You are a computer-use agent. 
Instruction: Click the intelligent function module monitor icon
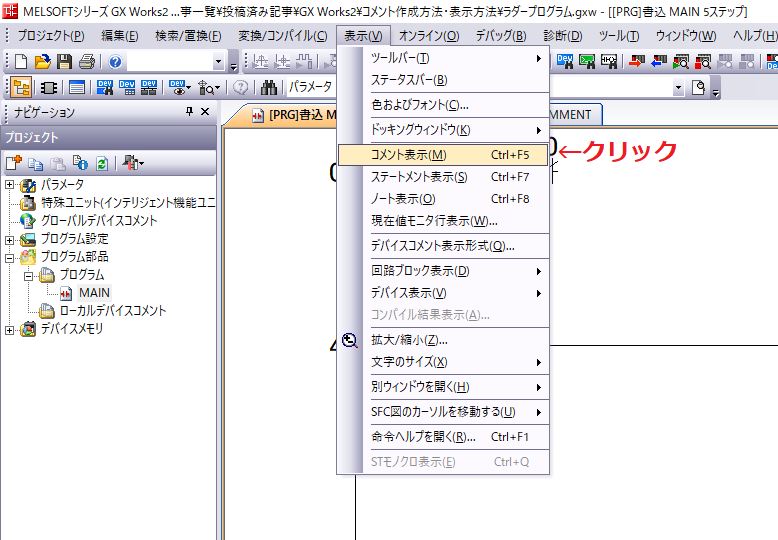(205, 88)
